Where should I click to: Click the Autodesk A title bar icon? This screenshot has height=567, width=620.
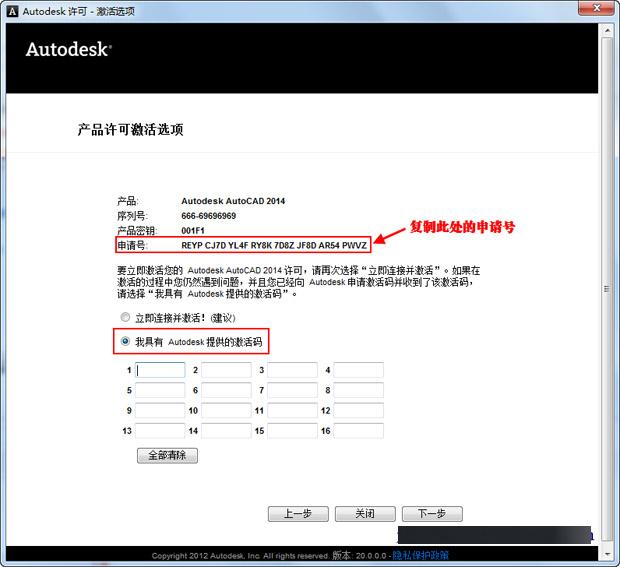point(13,11)
